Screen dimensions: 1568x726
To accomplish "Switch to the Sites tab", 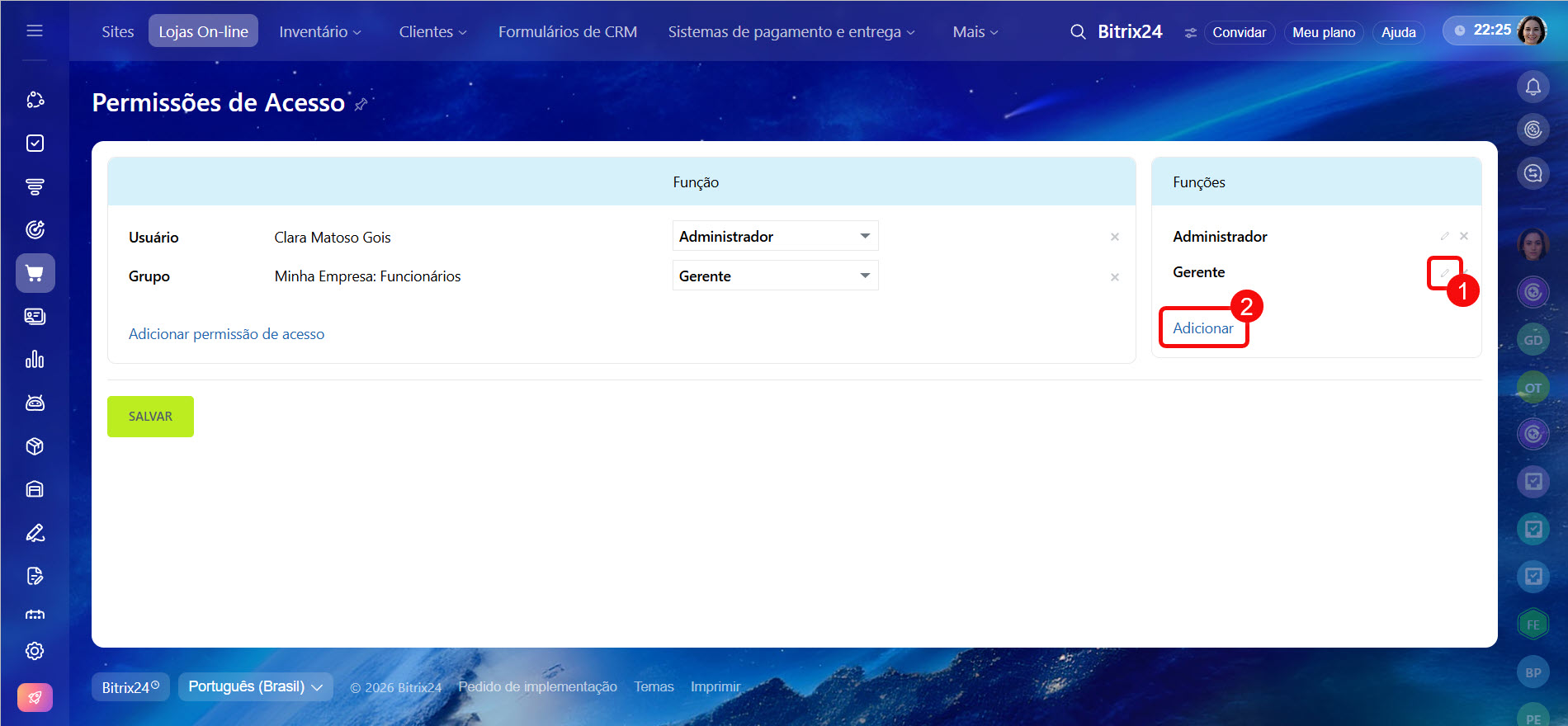I will [x=117, y=32].
